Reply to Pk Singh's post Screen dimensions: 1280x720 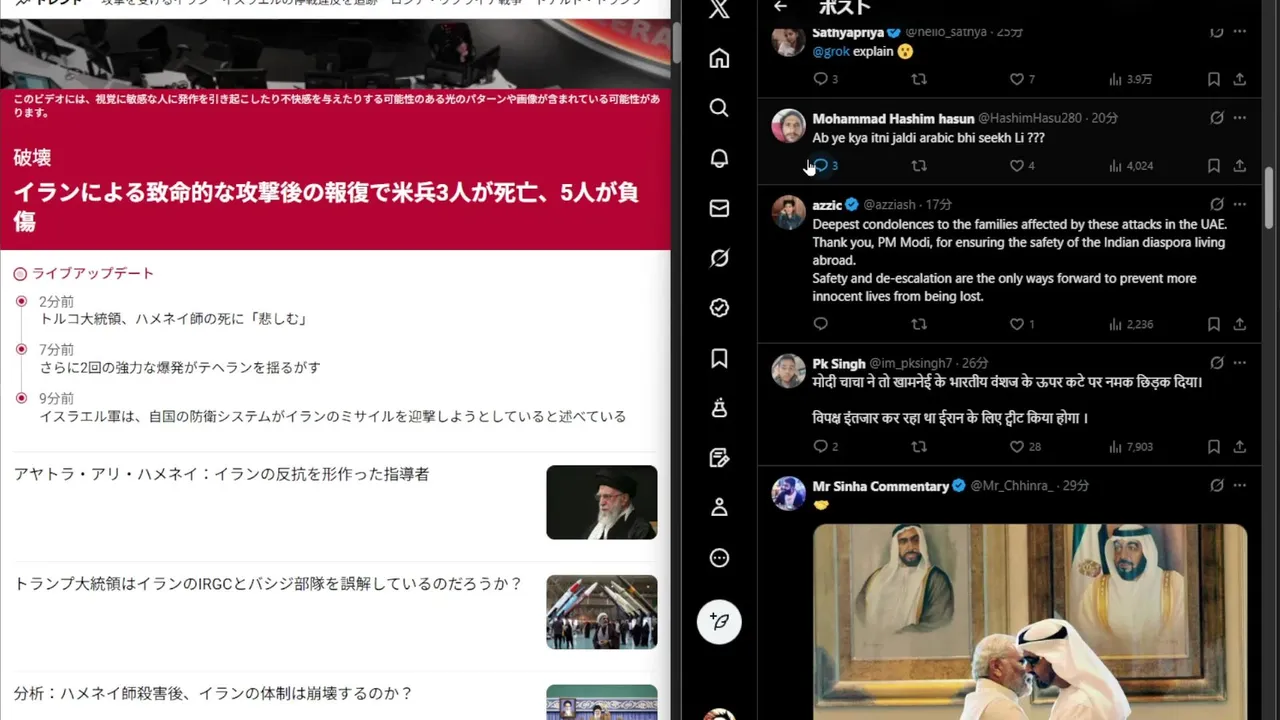click(x=821, y=447)
